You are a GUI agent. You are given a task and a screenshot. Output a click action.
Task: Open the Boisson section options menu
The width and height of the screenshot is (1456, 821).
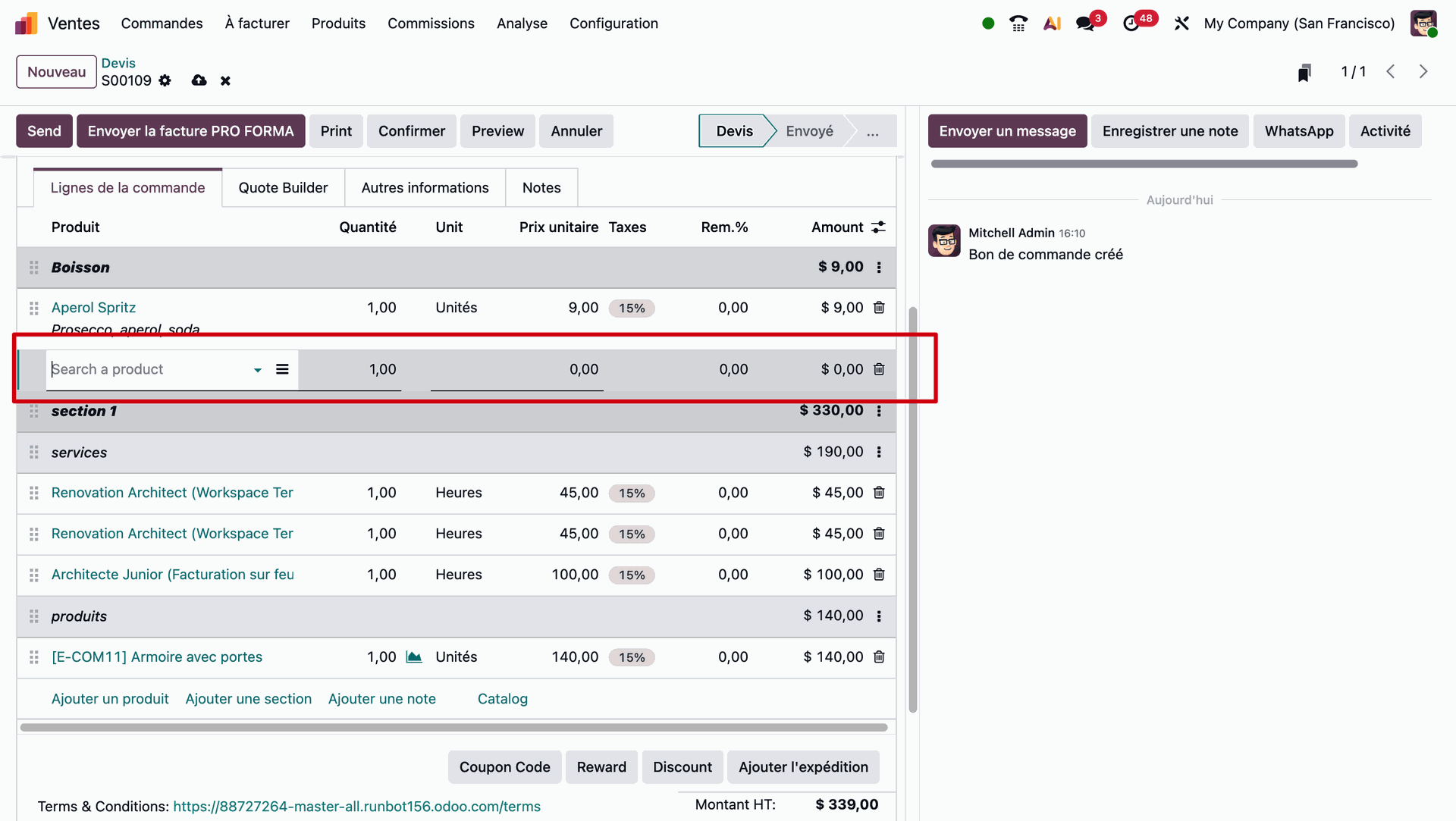pyautogui.click(x=879, y=268)
